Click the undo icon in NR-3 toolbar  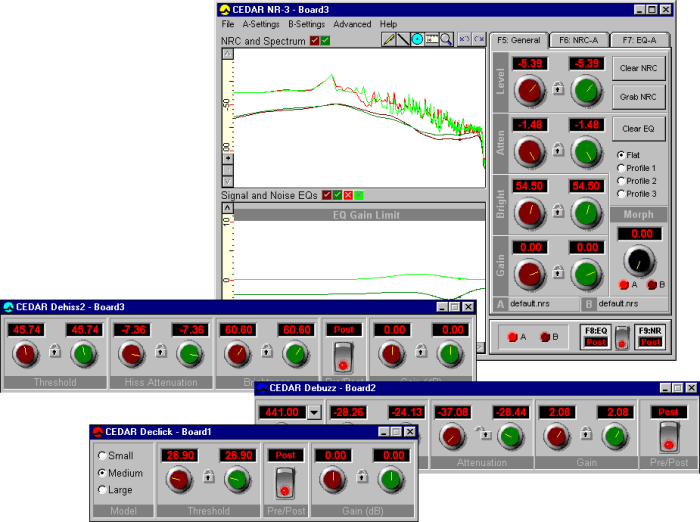[464, 39]
